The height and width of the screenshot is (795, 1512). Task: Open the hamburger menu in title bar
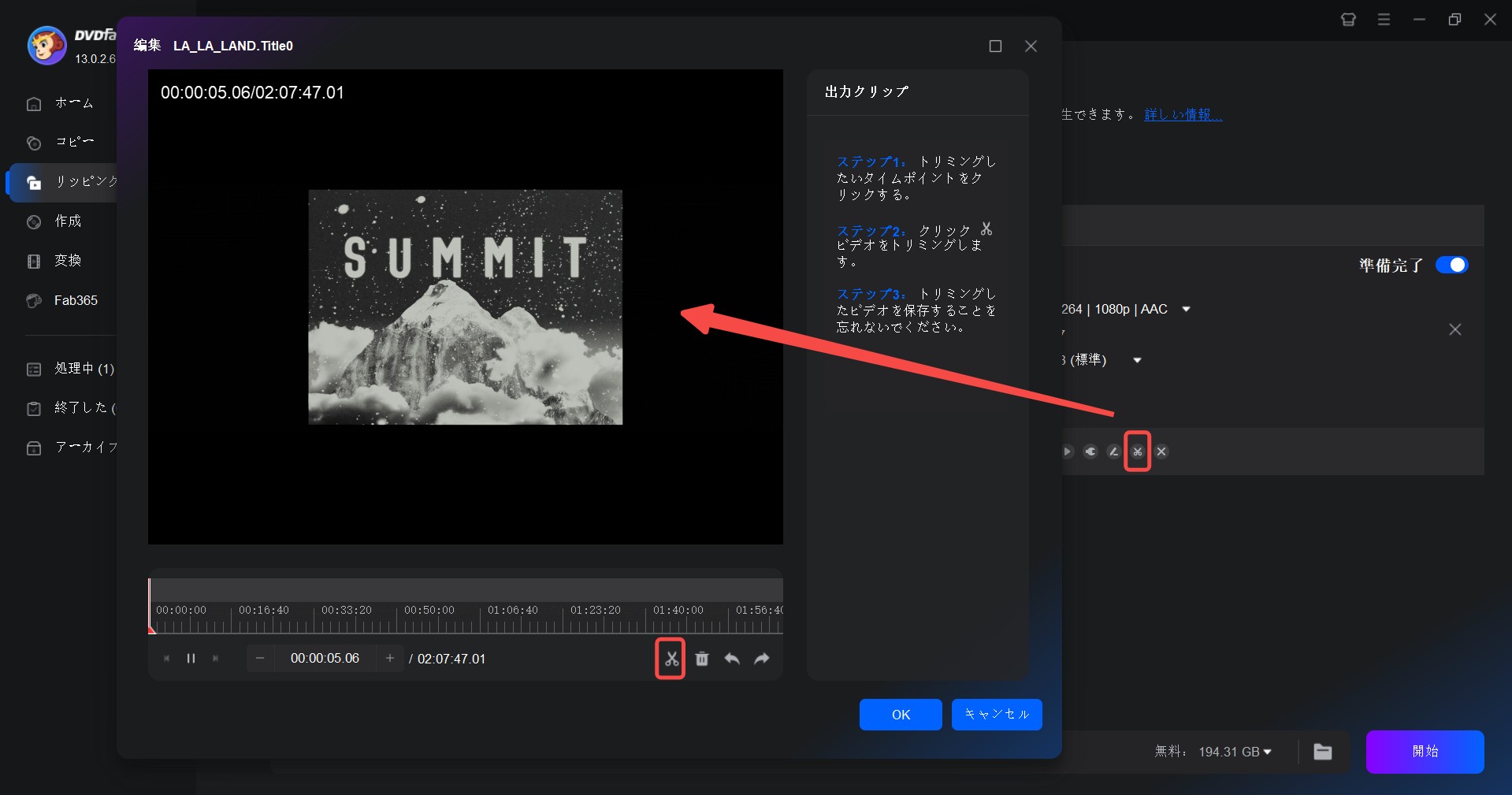(1384, 20)
